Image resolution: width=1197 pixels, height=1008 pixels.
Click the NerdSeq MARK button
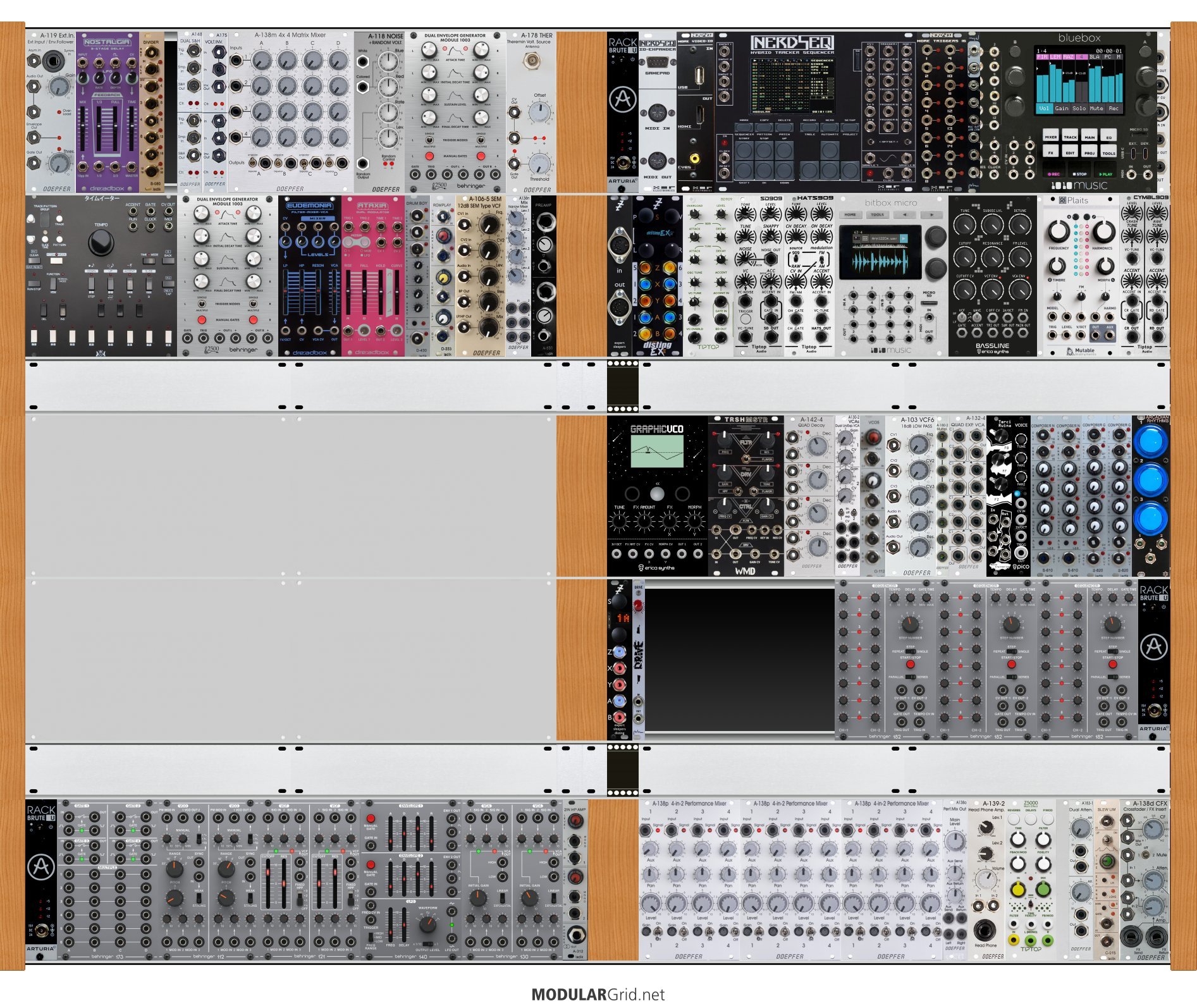pyautogui.click(x=744, y=127)
